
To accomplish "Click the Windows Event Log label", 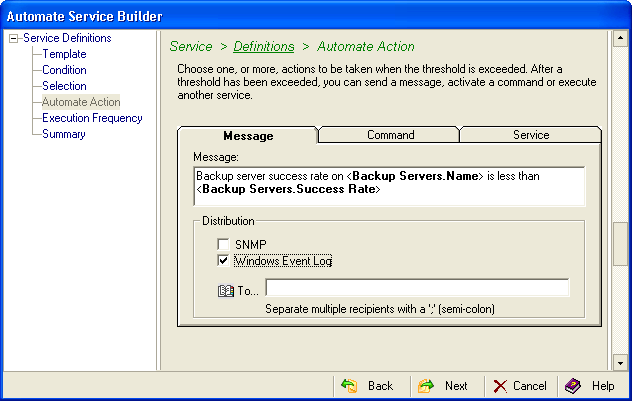I will pyautogui.click(x=283, y=261).
